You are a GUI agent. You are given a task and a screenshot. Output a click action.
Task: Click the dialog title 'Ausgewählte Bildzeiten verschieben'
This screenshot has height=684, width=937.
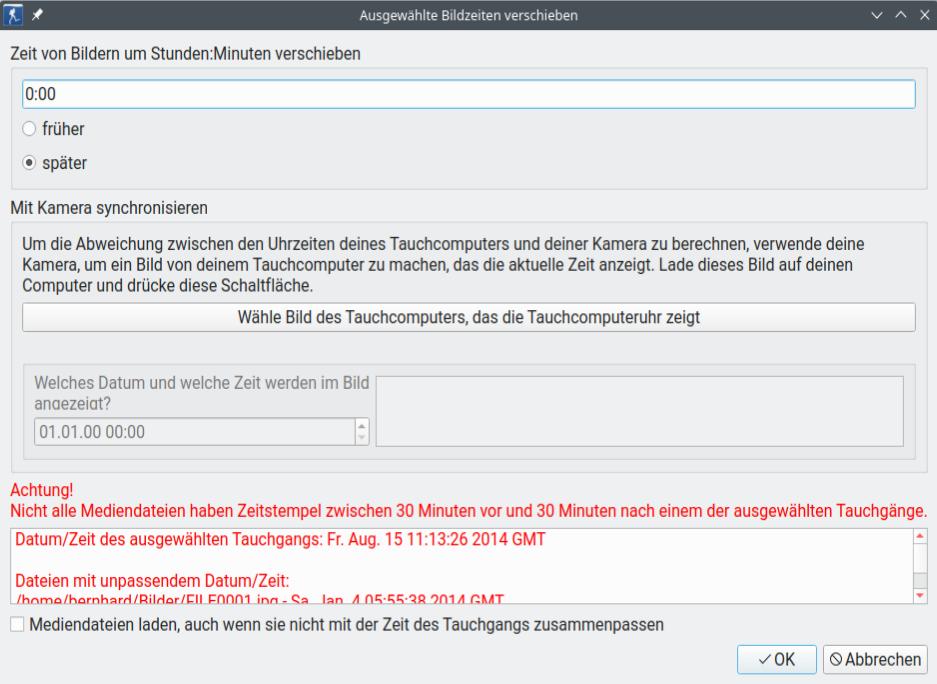point(468,15)
